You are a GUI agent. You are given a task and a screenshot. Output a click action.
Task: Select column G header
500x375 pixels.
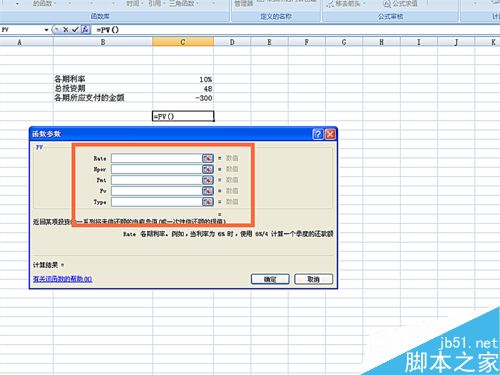pos(344,42)
